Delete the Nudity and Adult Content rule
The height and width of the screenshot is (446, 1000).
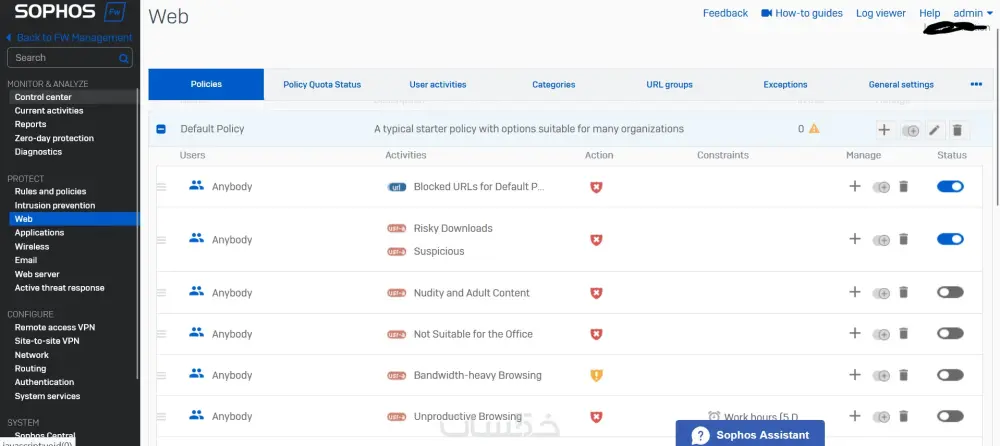coord(903,292)
